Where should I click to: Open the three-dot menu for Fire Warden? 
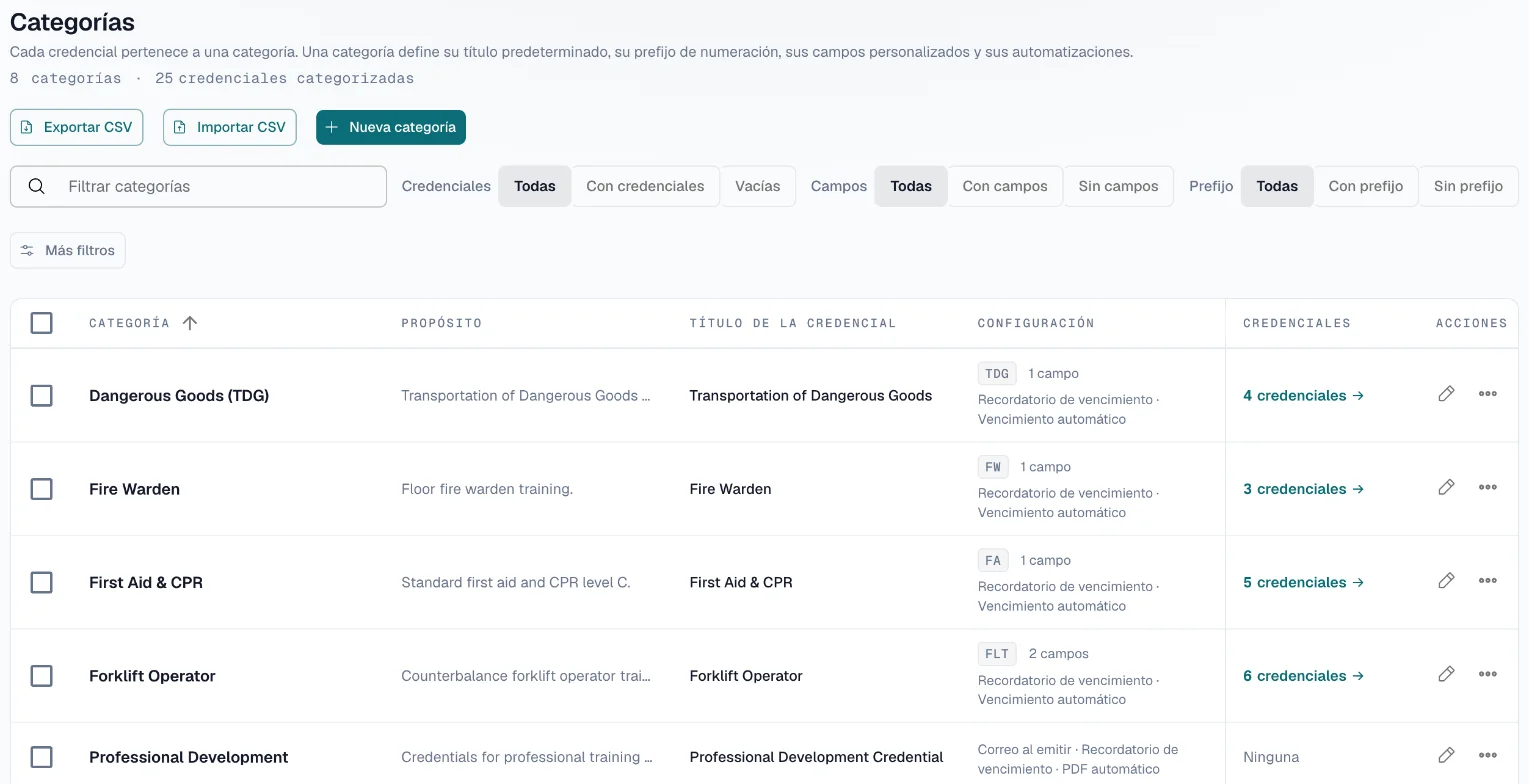[1488, 487]
